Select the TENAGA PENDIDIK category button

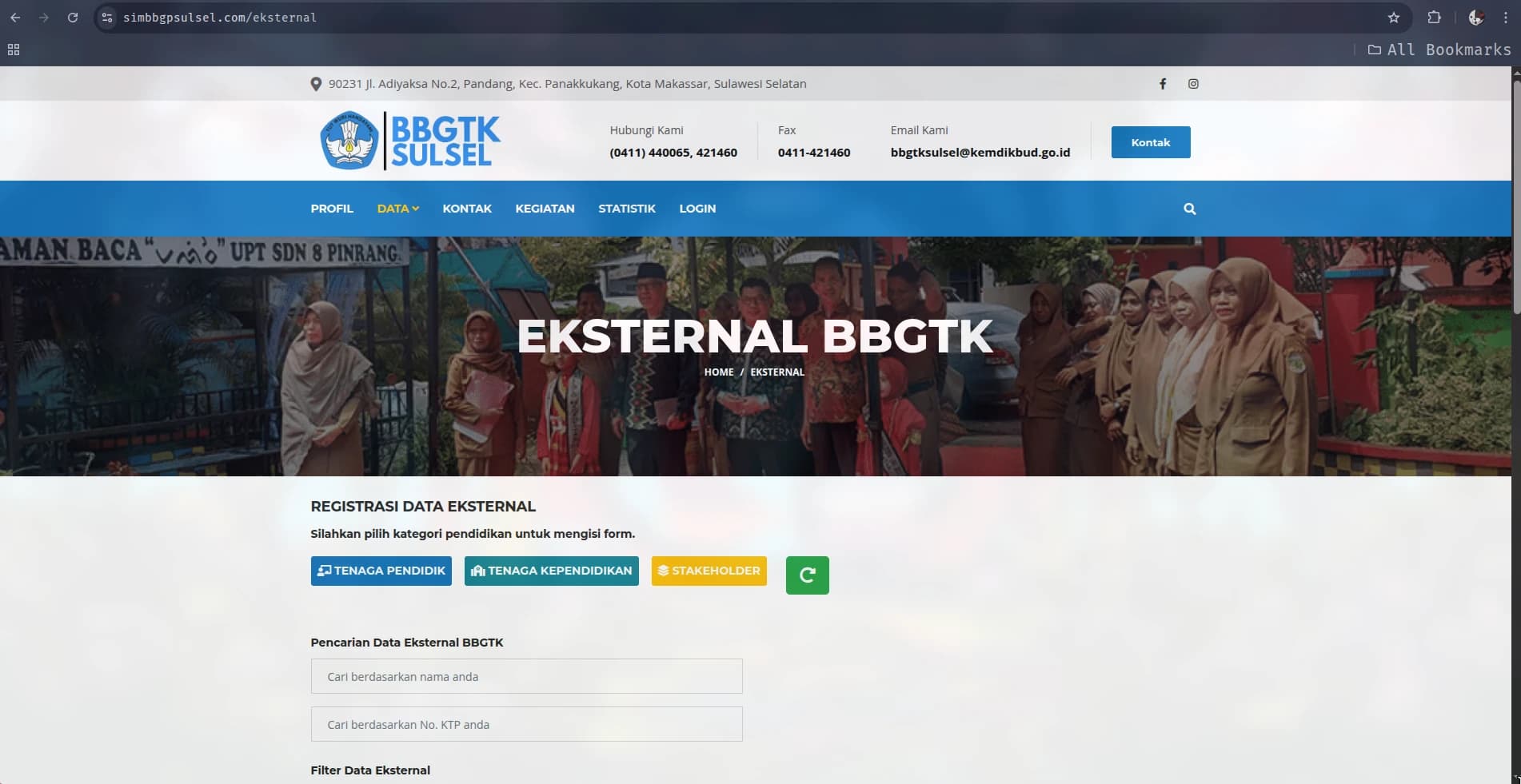click(x=381, y=571)
